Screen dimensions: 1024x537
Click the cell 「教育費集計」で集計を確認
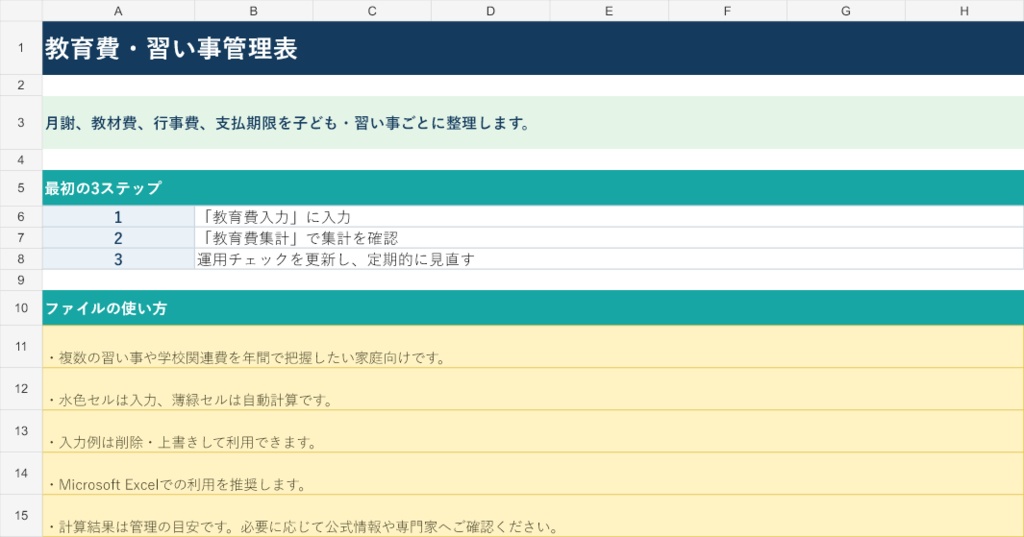609,238
